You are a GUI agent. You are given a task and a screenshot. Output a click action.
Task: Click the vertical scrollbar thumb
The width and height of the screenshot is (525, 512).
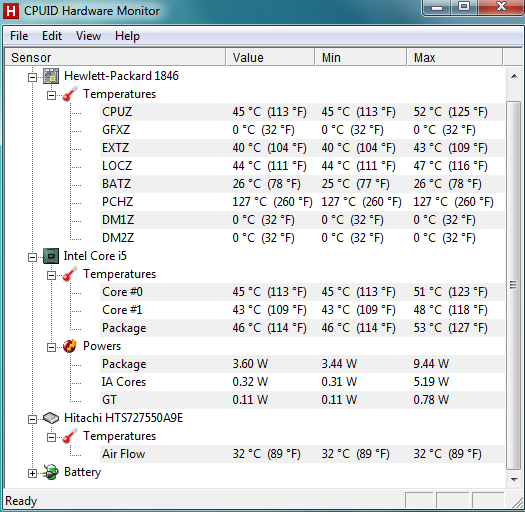[x=514, y=285]
